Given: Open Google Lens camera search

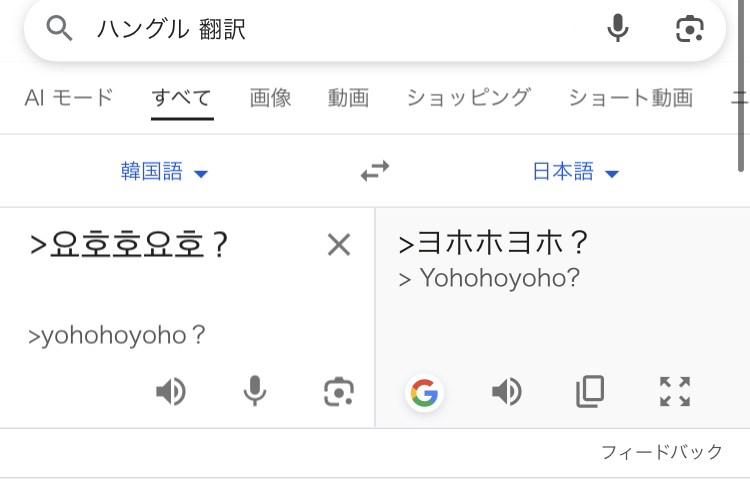Looking at the screenshot, I should pyautogui.click(x=690, y=29).
